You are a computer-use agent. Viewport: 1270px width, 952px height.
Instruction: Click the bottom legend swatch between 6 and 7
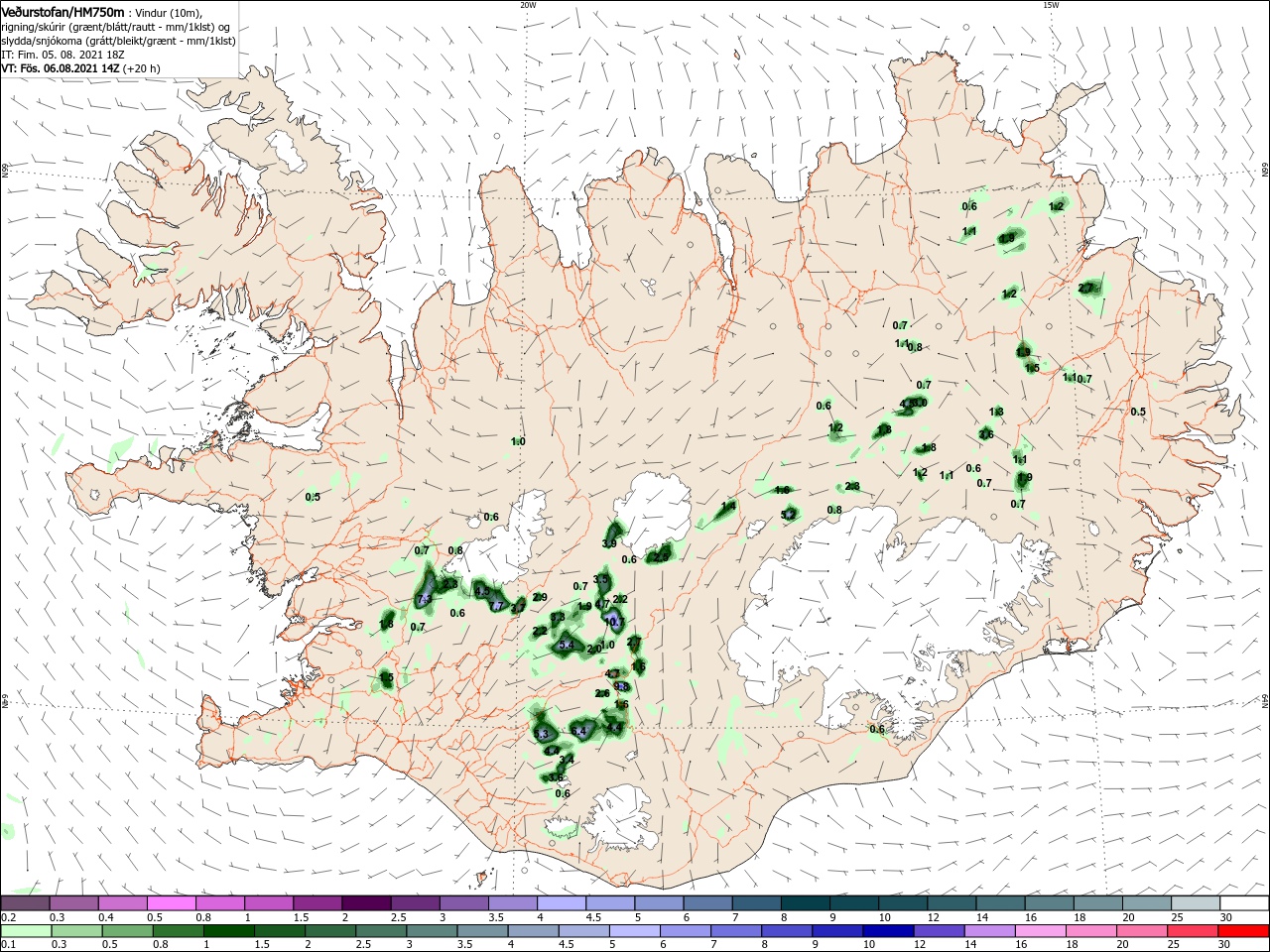point(686,931)
